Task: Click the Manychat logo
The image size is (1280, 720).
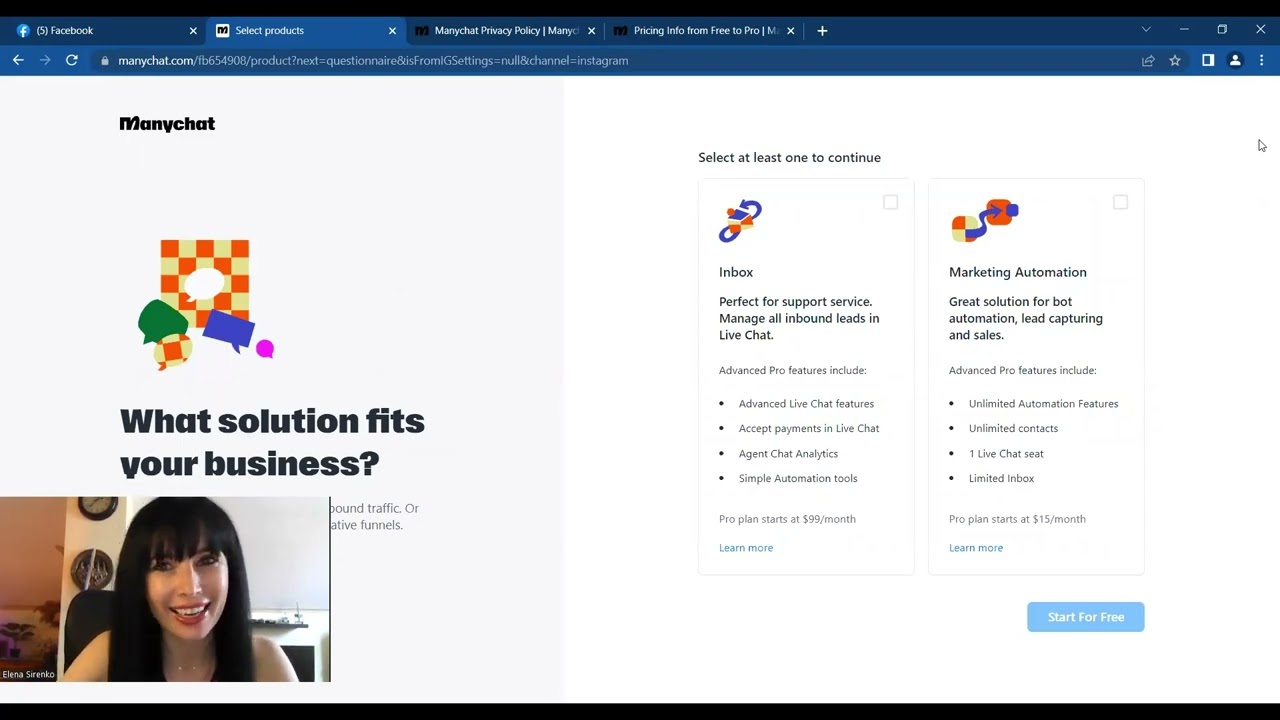Action: pyautogui.click(x=167, y=124)
